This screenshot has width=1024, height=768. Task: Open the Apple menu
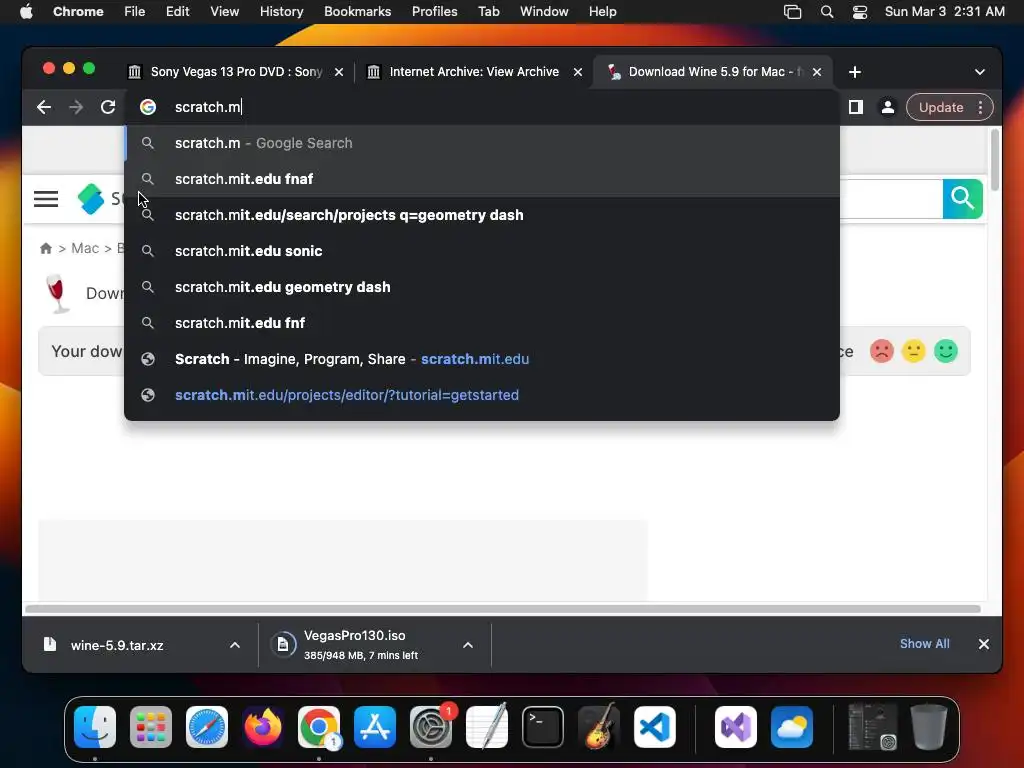tap(26, 12)
